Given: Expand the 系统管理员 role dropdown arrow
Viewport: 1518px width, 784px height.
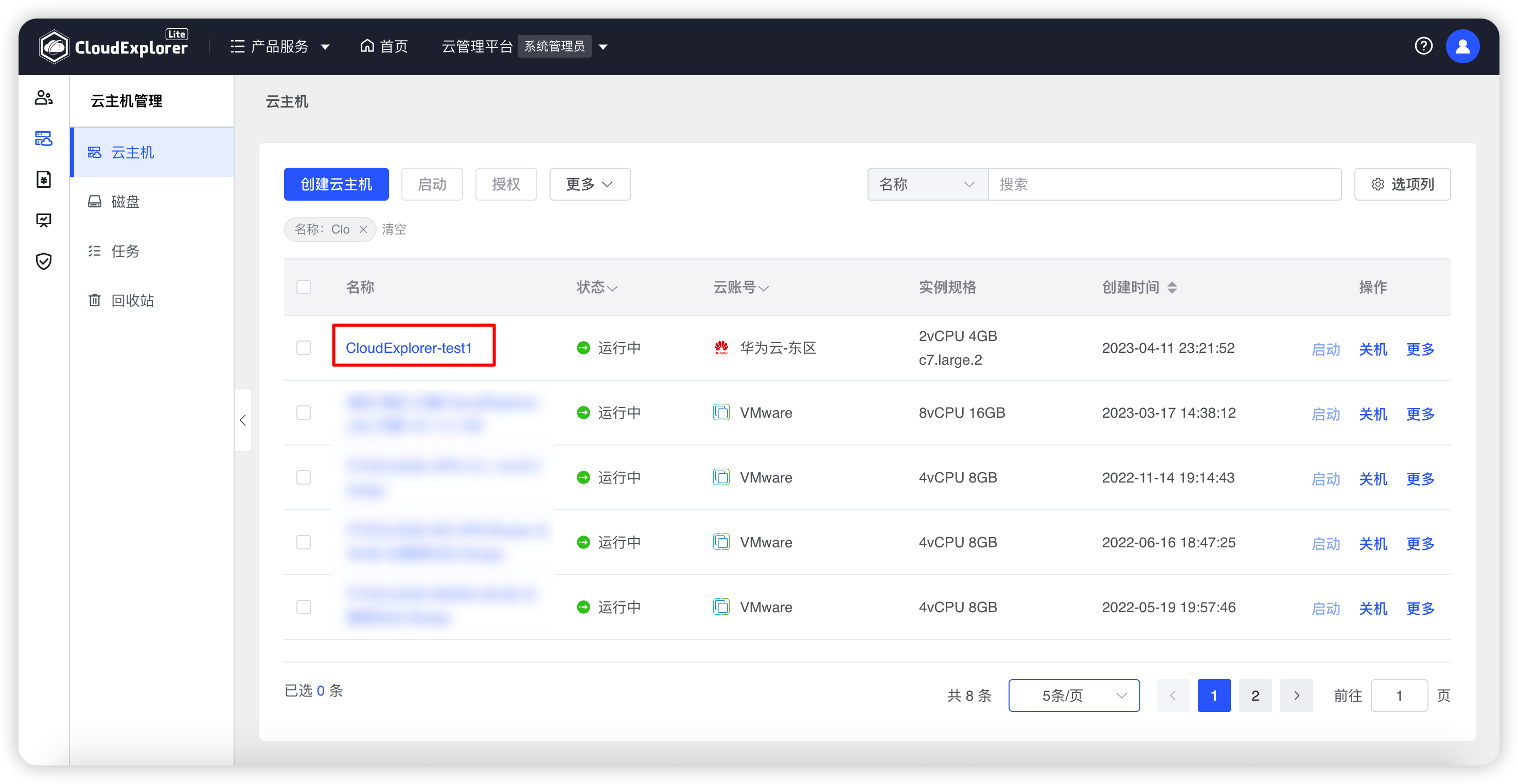Looking at the screenshot, I should (x=603, y=46).
